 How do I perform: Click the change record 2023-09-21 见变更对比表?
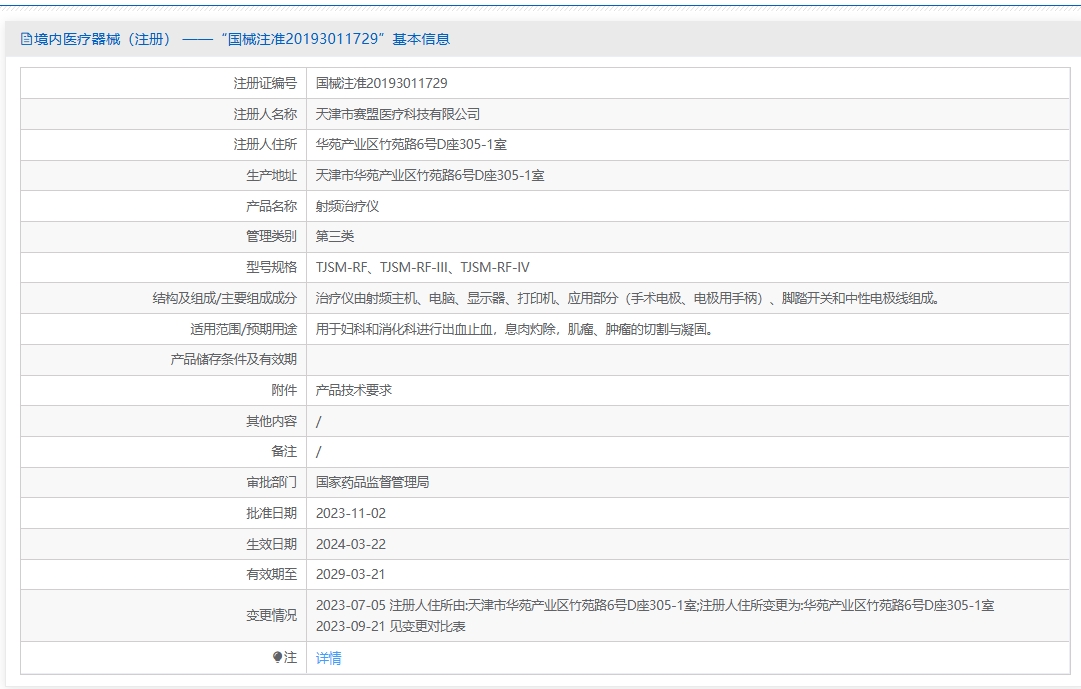[x=391, y=626]
